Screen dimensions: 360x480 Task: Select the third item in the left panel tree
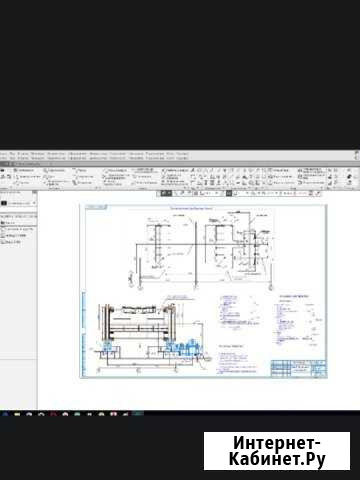point(14,236)
